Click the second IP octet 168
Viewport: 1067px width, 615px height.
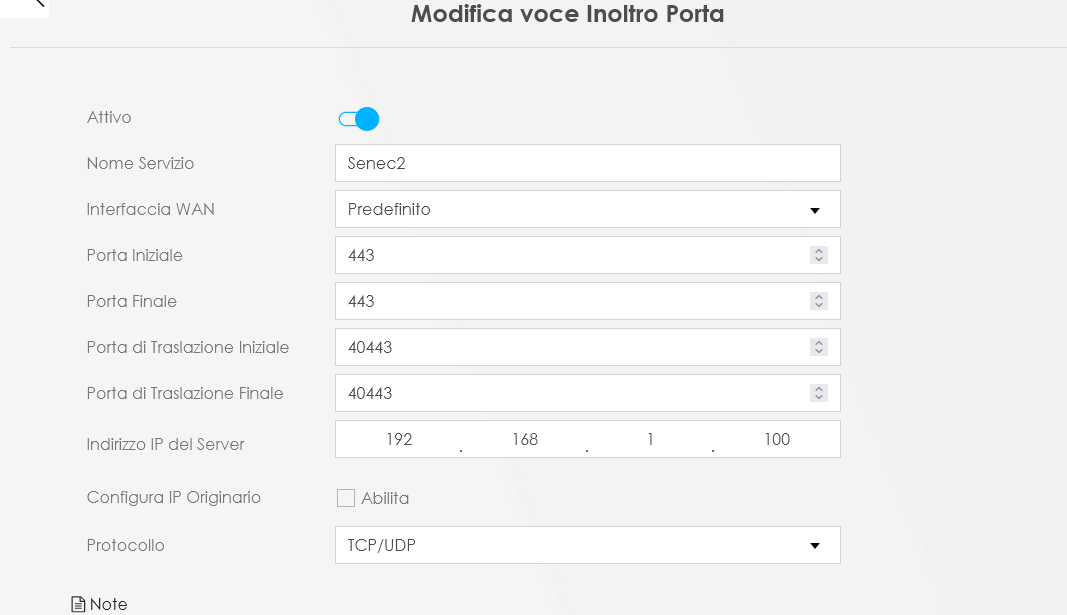(x=525, y=439)
